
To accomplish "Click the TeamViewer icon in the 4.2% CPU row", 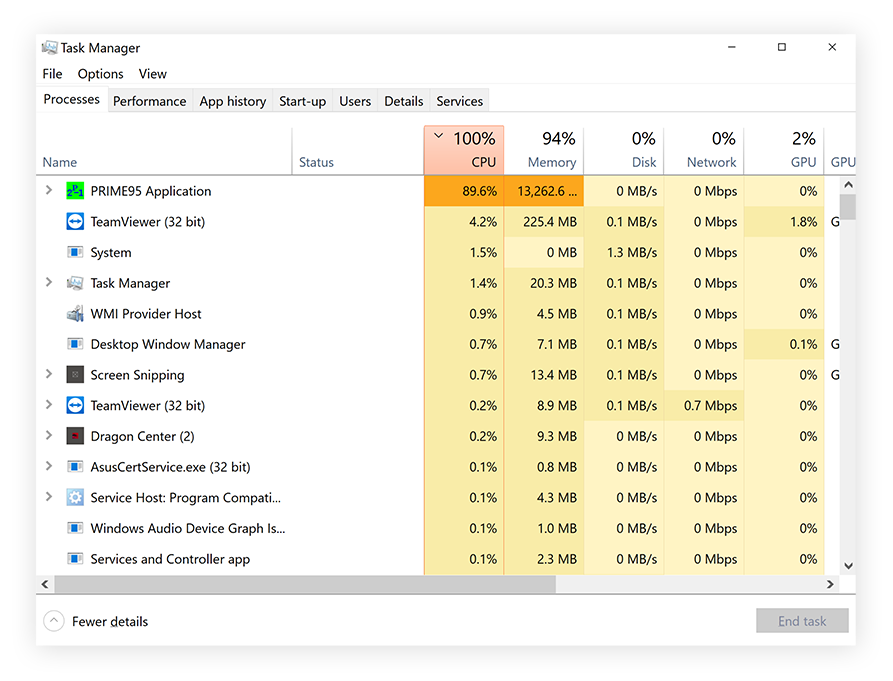I will (75, 221).
